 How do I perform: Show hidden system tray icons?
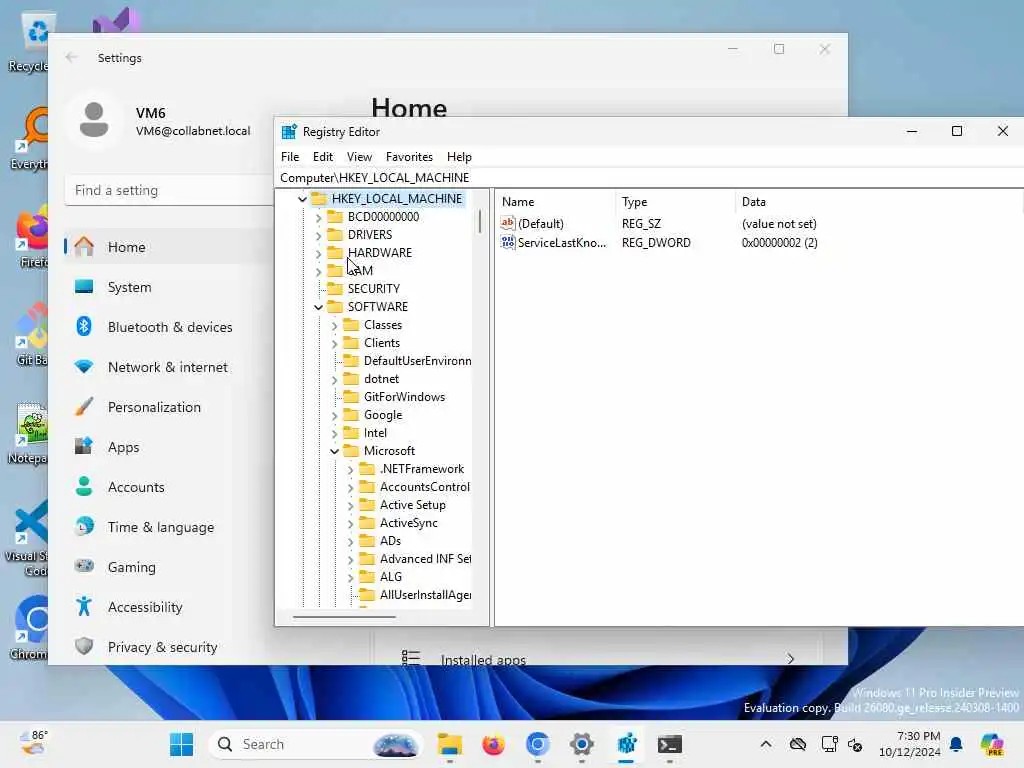click(x=766, y=744)
